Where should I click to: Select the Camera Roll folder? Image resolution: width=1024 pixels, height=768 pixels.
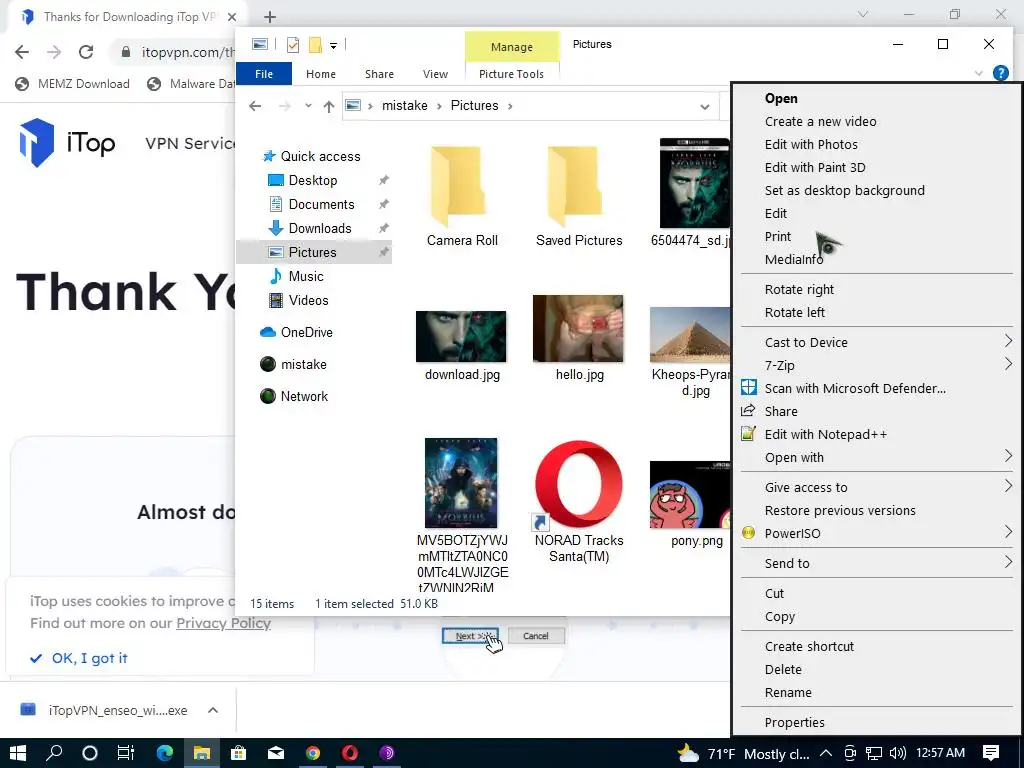coord(462,196)
